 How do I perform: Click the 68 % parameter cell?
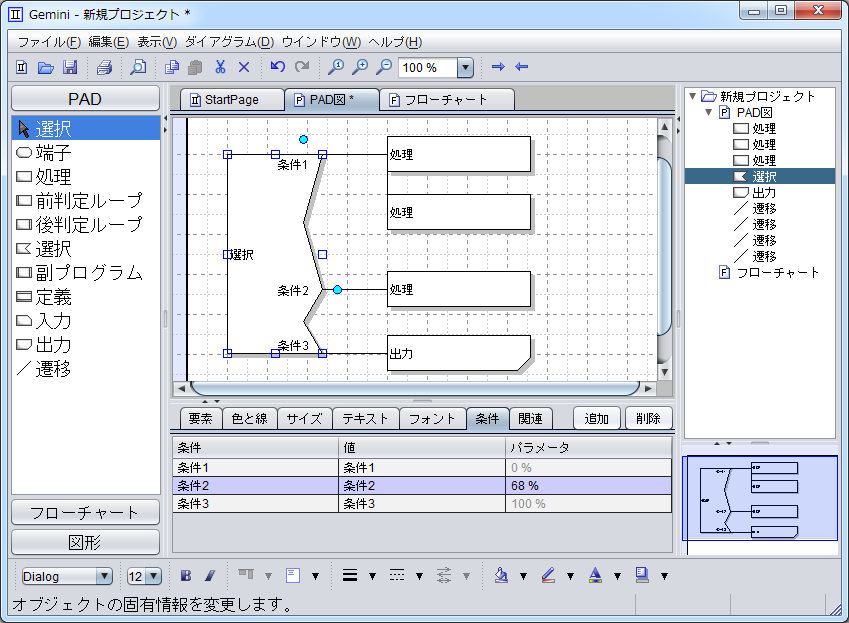[x=588, y=486]
